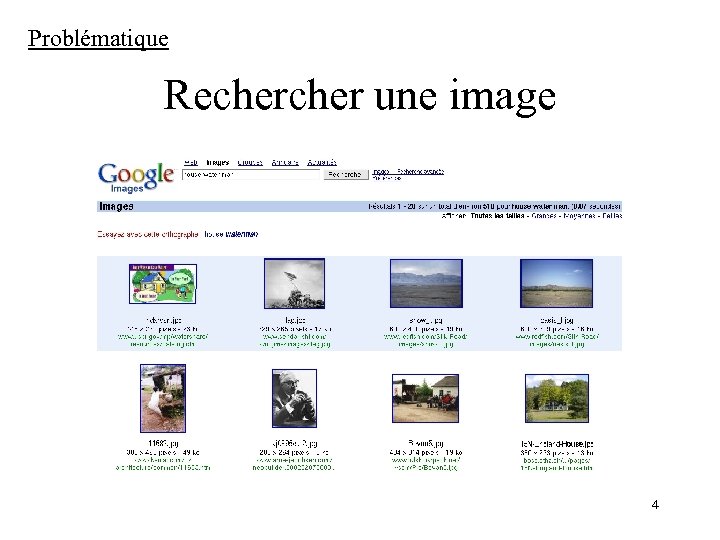
Task: Open the house among trees thumbnail
Action: point(557,398)
